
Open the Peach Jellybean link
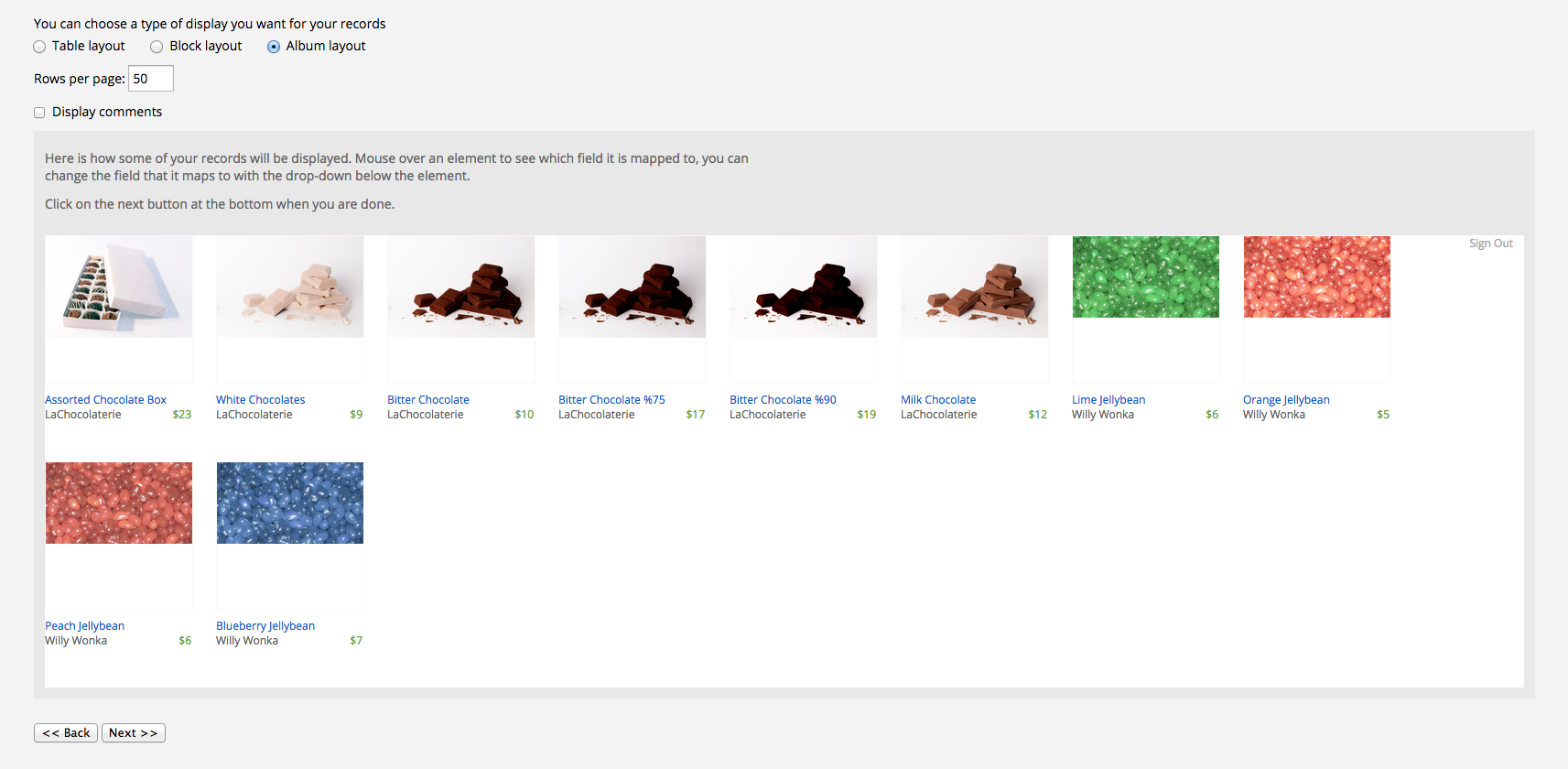[x=84, y=626]
